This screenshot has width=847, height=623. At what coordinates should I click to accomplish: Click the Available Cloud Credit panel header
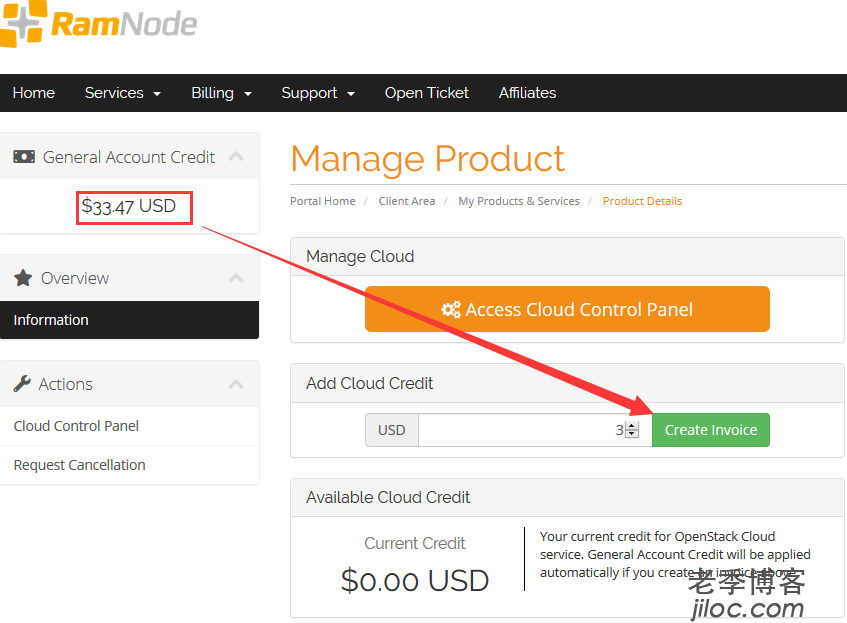567,498
